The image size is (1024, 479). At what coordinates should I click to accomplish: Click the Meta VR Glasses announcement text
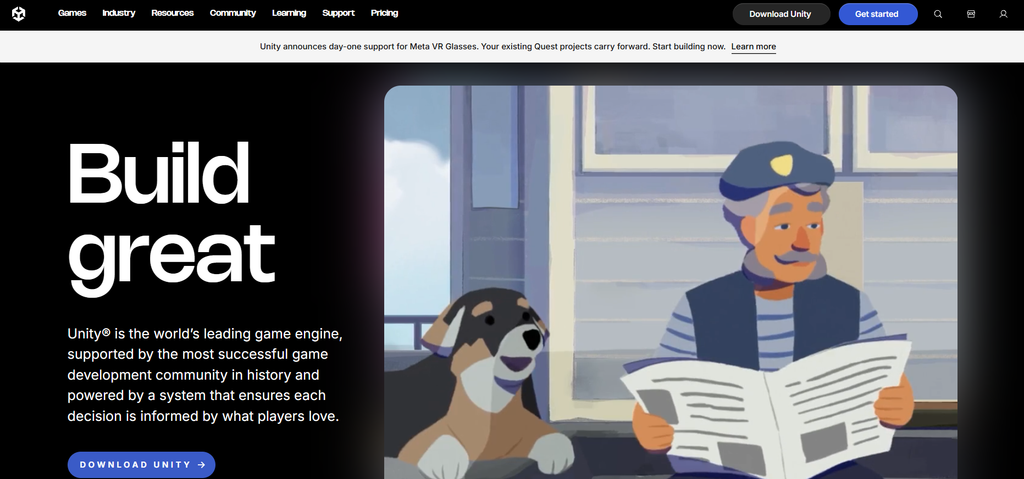tap(492, 46)
